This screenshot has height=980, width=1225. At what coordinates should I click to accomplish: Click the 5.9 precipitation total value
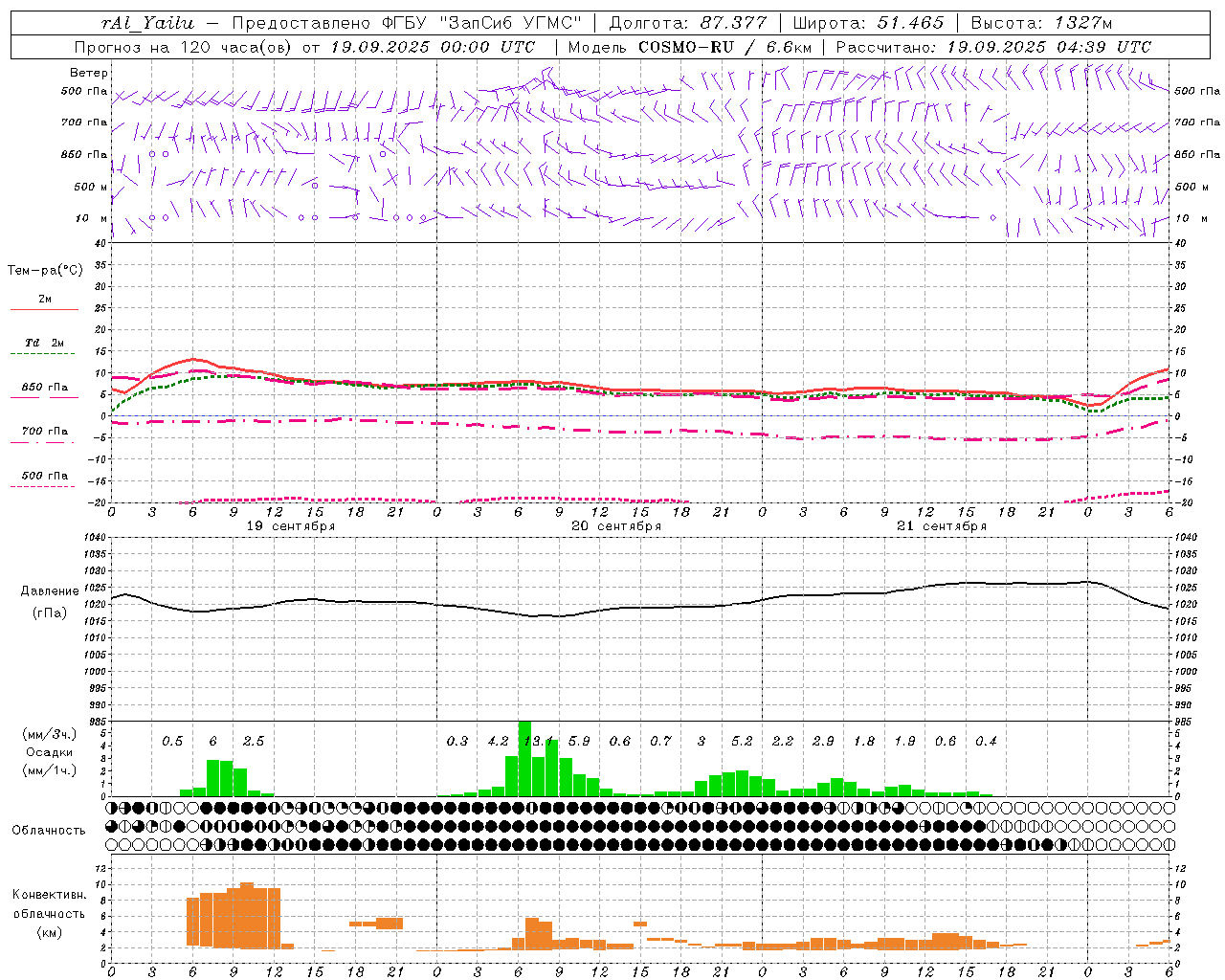pos(579,742)
